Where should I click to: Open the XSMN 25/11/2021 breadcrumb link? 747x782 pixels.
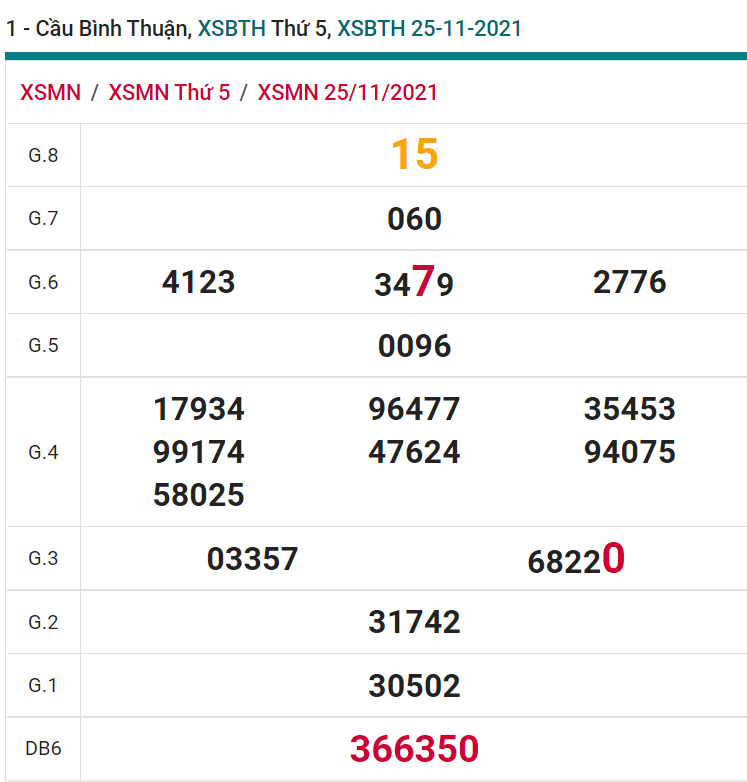(347, 93)
